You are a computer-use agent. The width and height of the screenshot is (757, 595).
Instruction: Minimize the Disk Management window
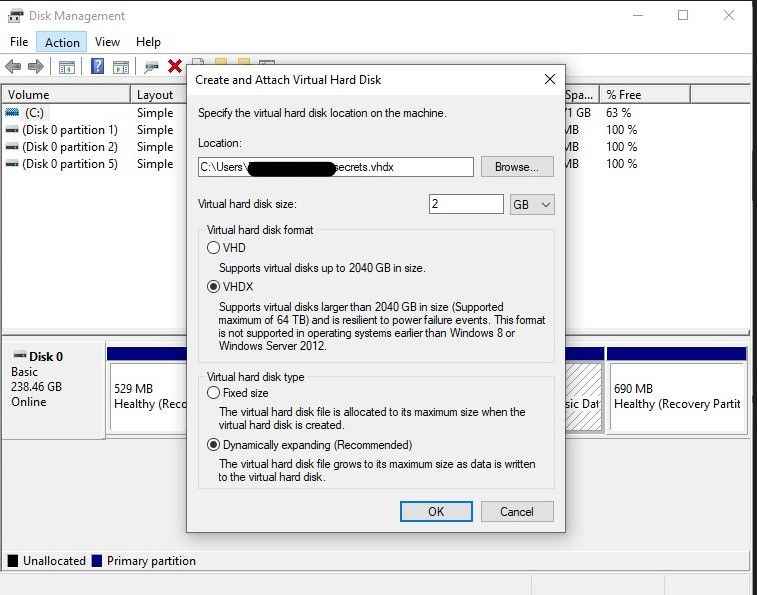(638, 15)
